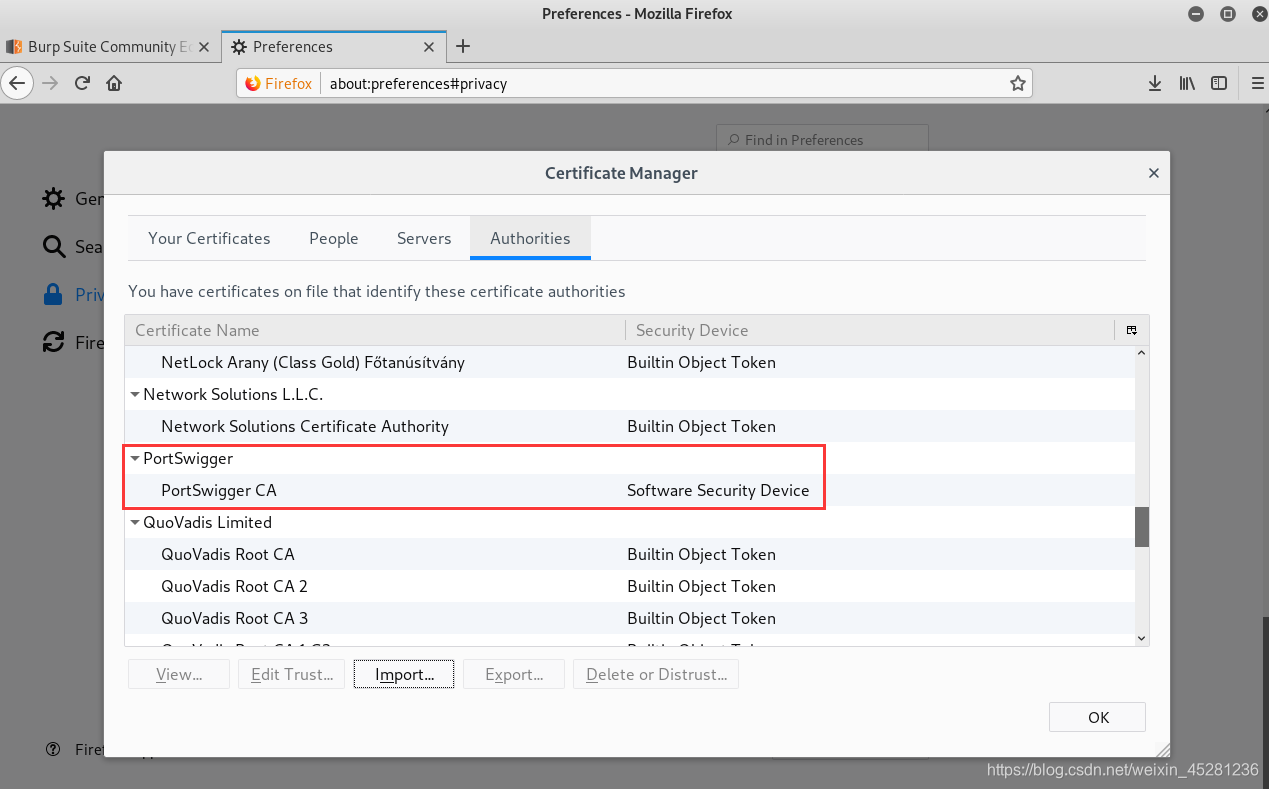The image size is (1269, 789).
Task: Click the Software Security Device cell
Action: 718,490
